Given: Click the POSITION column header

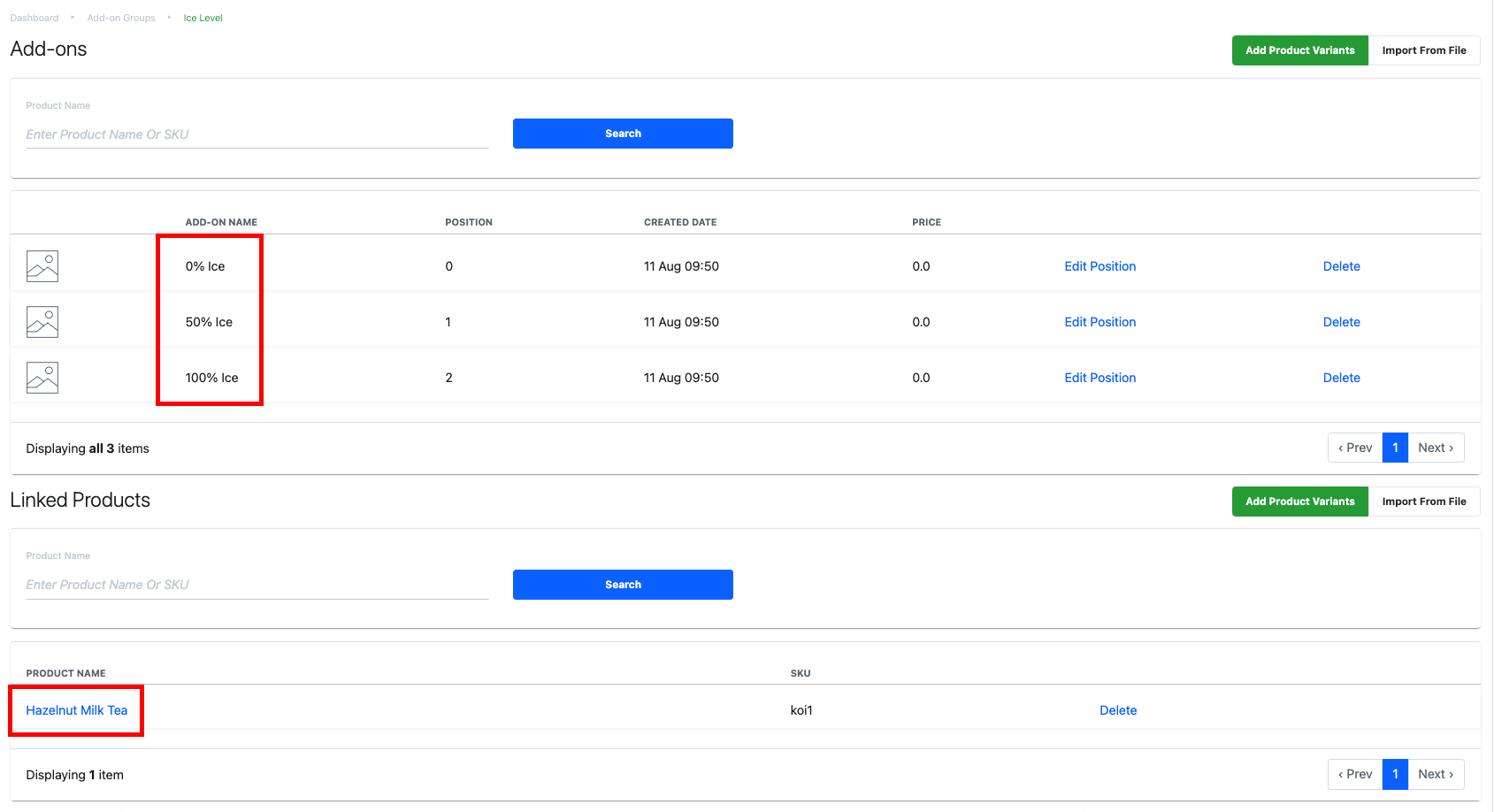Looking at the screenshot, I should (x=469, y=222).
